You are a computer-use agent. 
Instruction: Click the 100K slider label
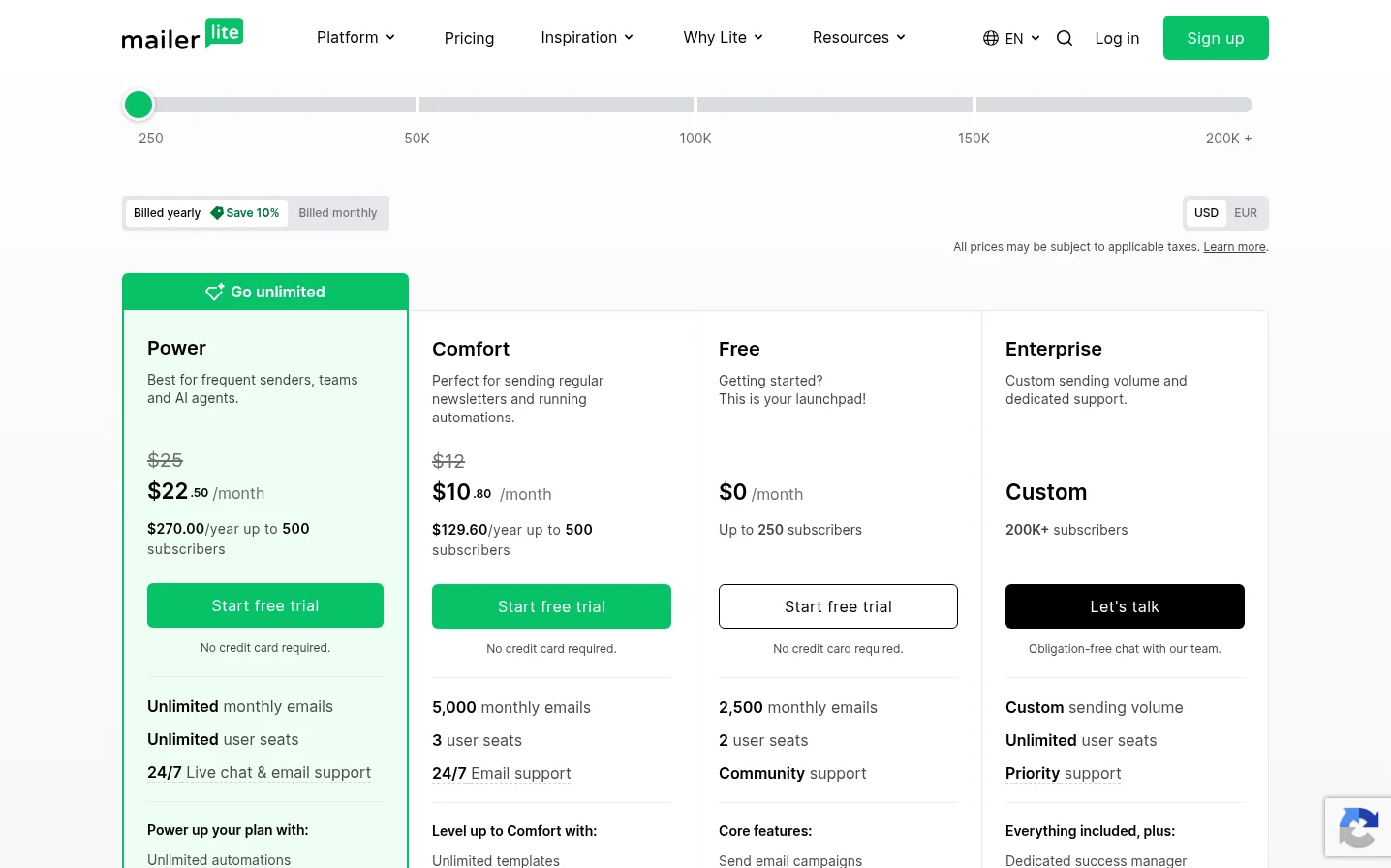(x=695, y=139)
